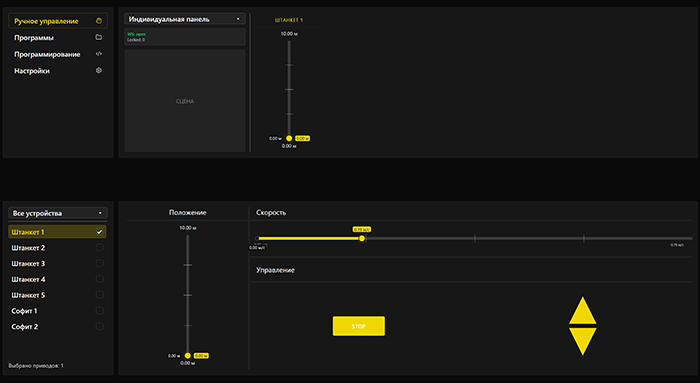Open the Ручное управление menu item

point(58,21)
